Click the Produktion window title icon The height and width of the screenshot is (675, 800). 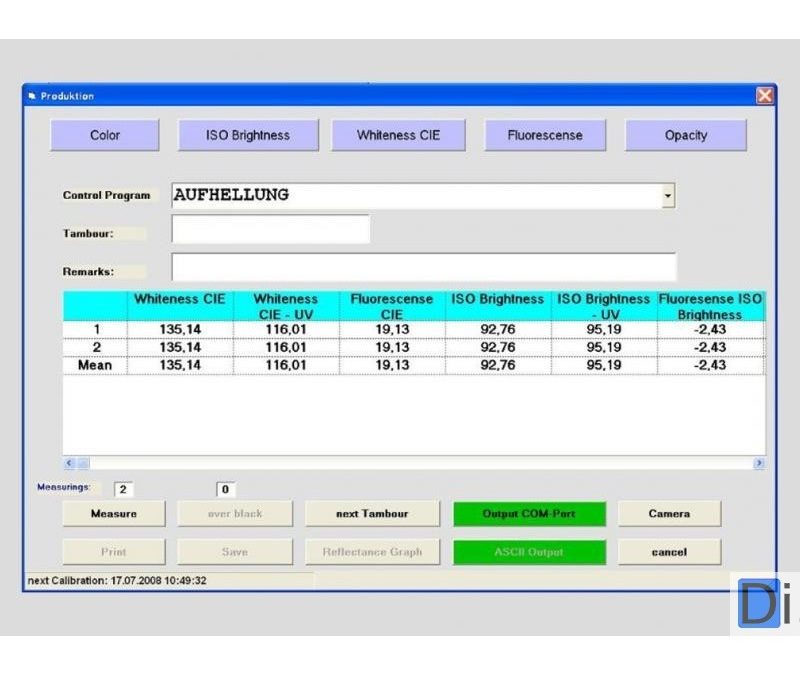32,96
